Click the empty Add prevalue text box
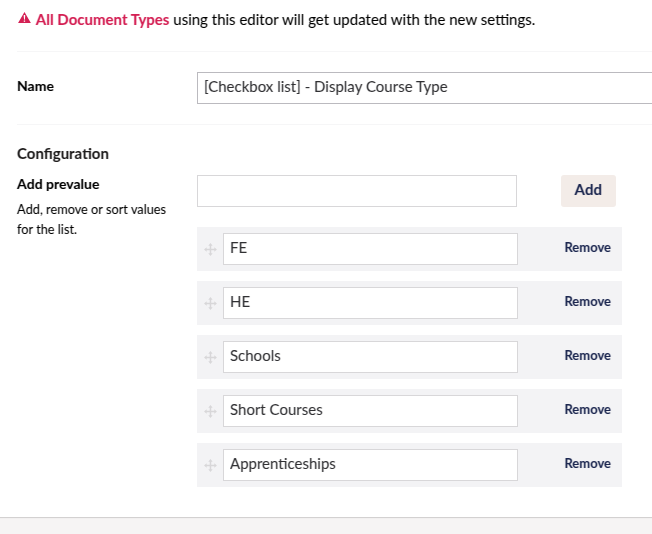 click(x=357, y=191)
